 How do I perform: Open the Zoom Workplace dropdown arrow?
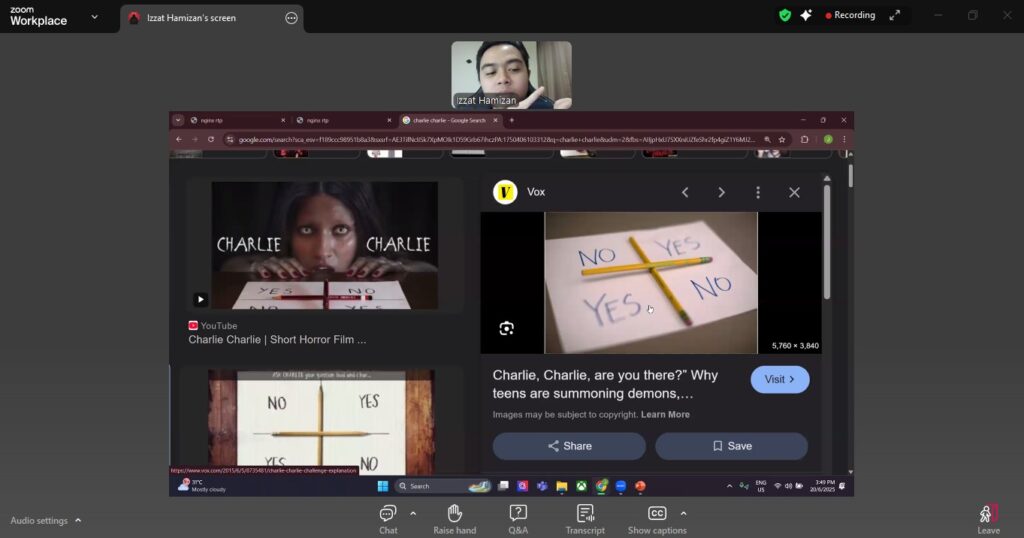95,17
